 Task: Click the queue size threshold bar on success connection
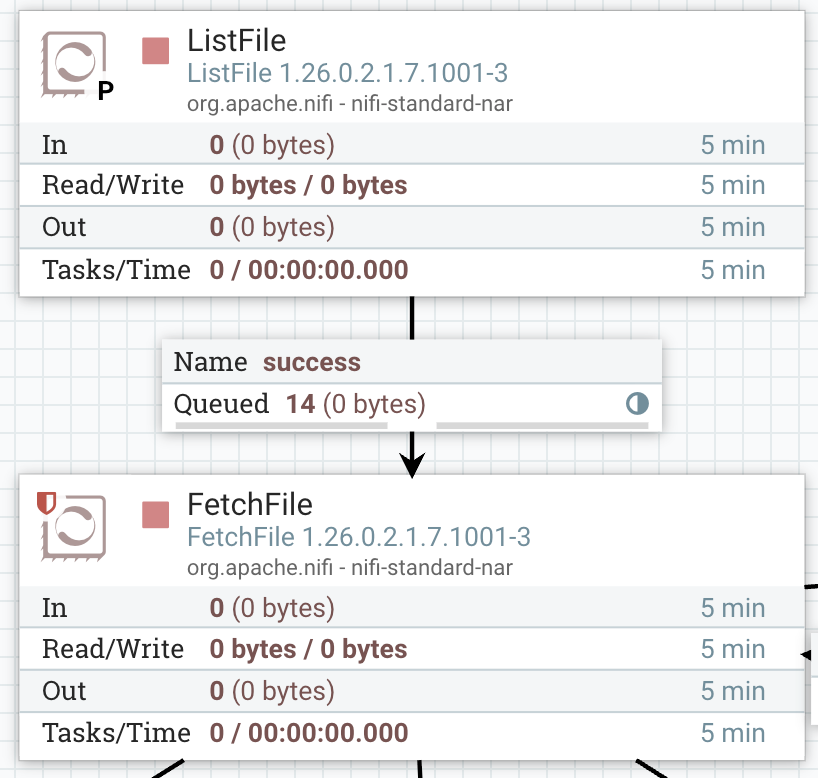(543, 426)
